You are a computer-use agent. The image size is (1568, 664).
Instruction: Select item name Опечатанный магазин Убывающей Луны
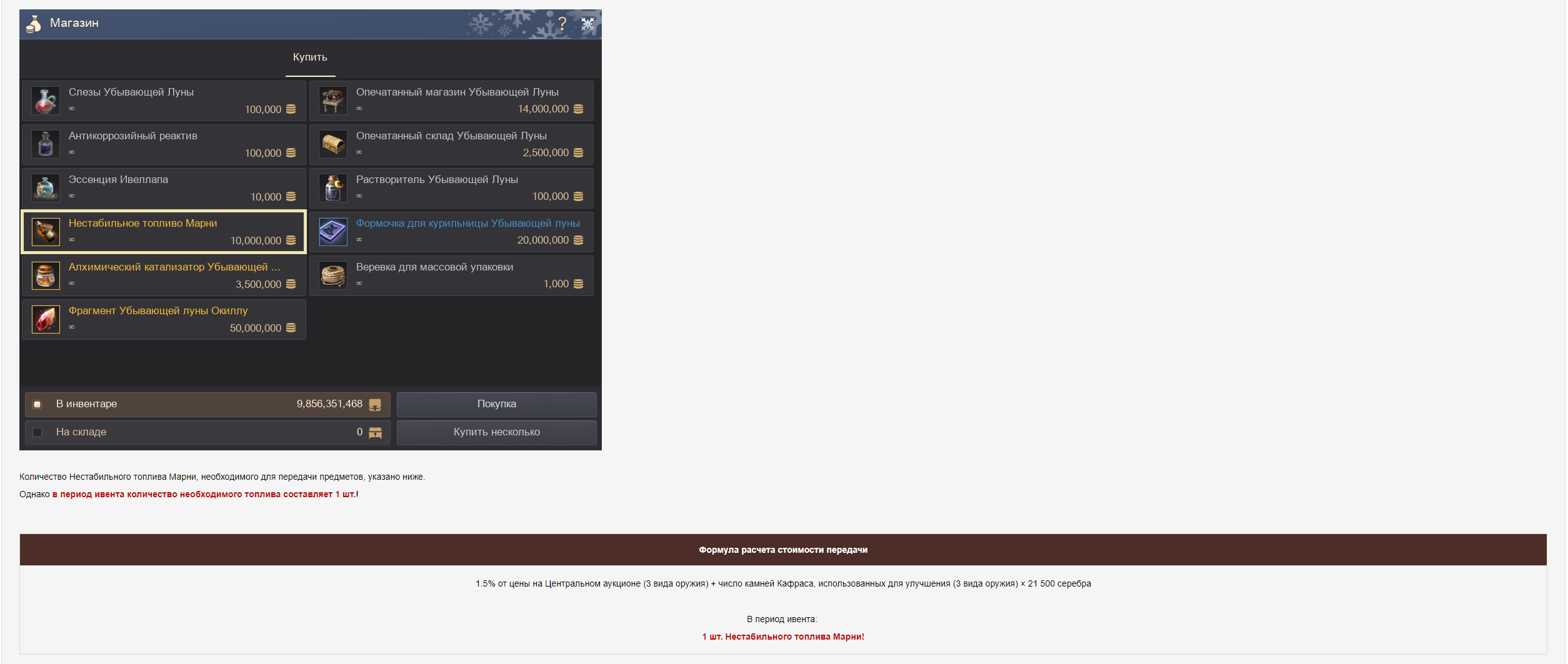457,92
